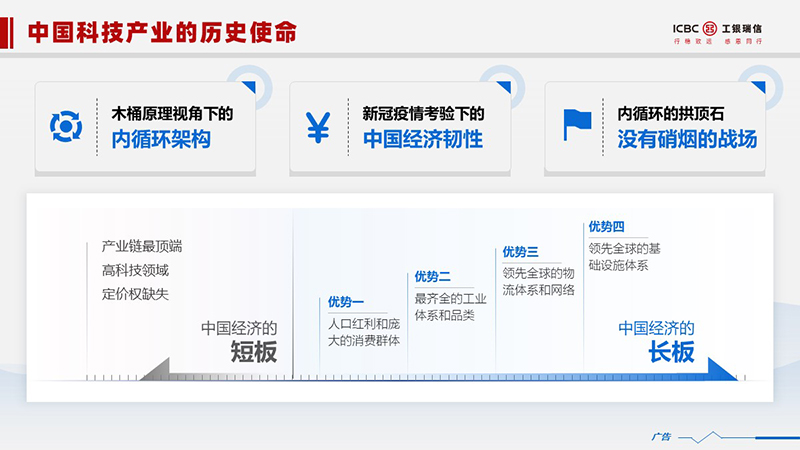Click the blue triangle arrow by 长板
This screenshot has height=450, width=800.
pos(722,369)
